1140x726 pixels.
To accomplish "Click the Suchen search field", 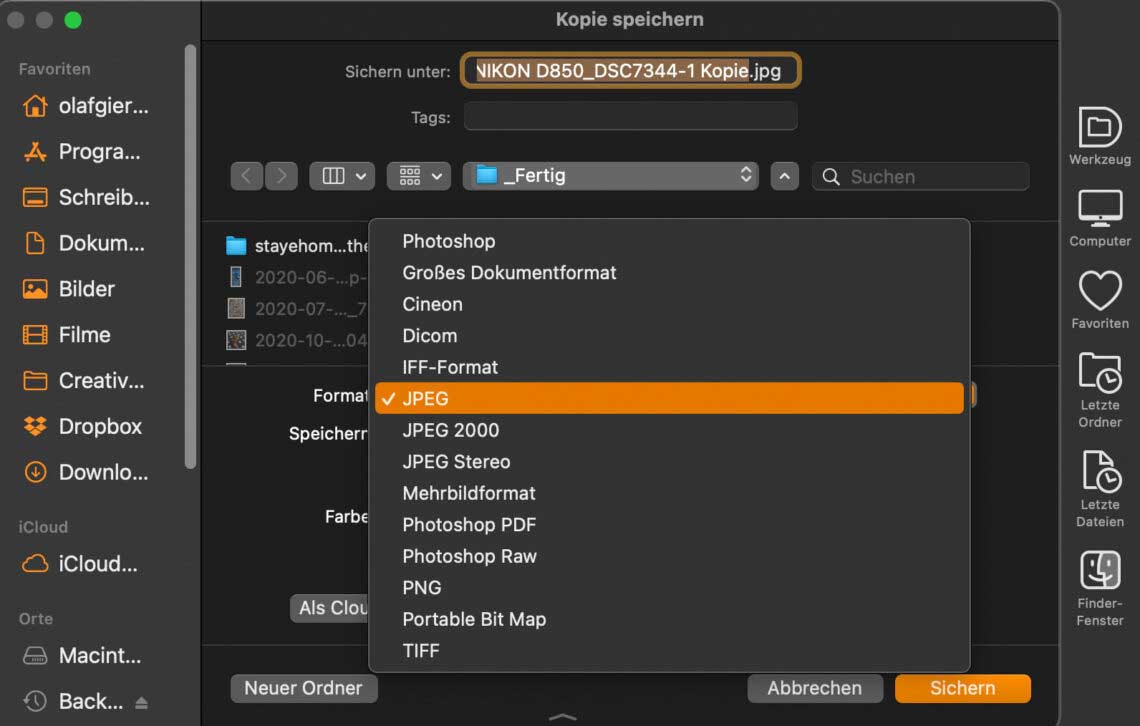I will [920, 177].
